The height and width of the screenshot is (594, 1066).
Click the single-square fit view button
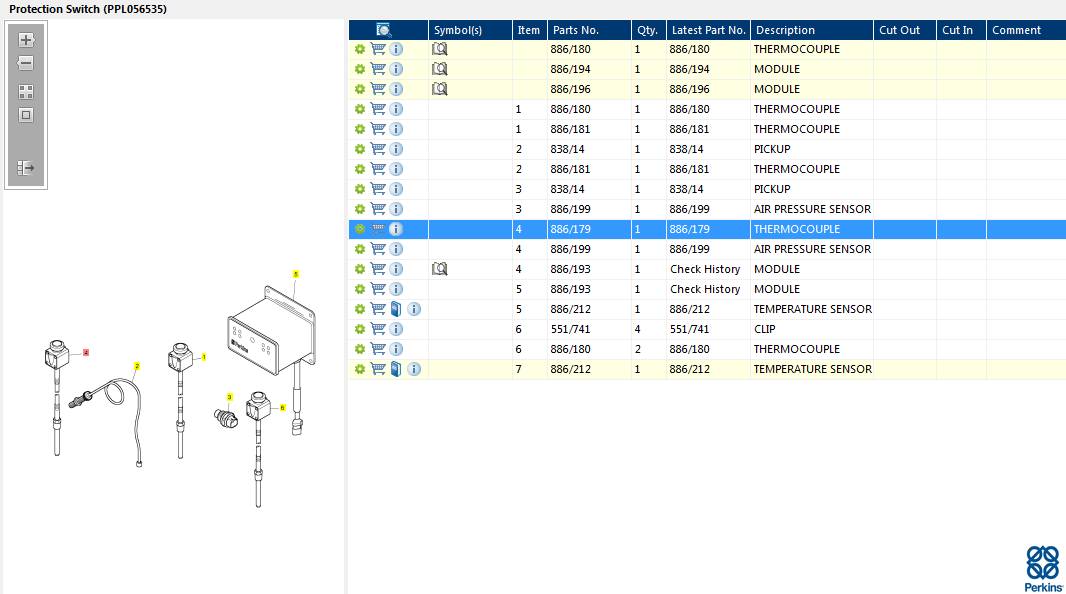point(26,115)
